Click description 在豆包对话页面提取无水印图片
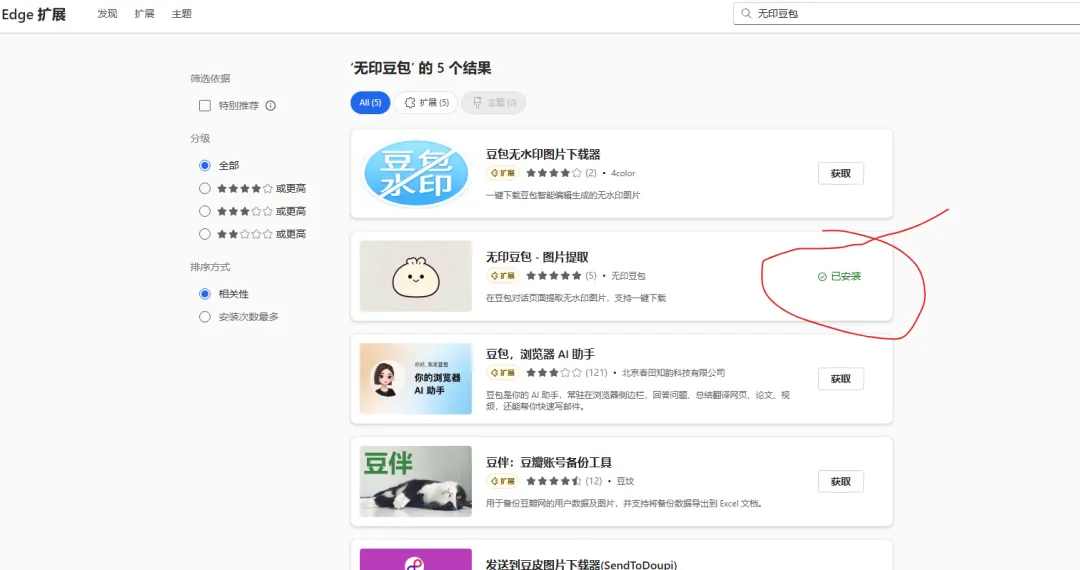The image size is (1080, 570). click(576, 297)
